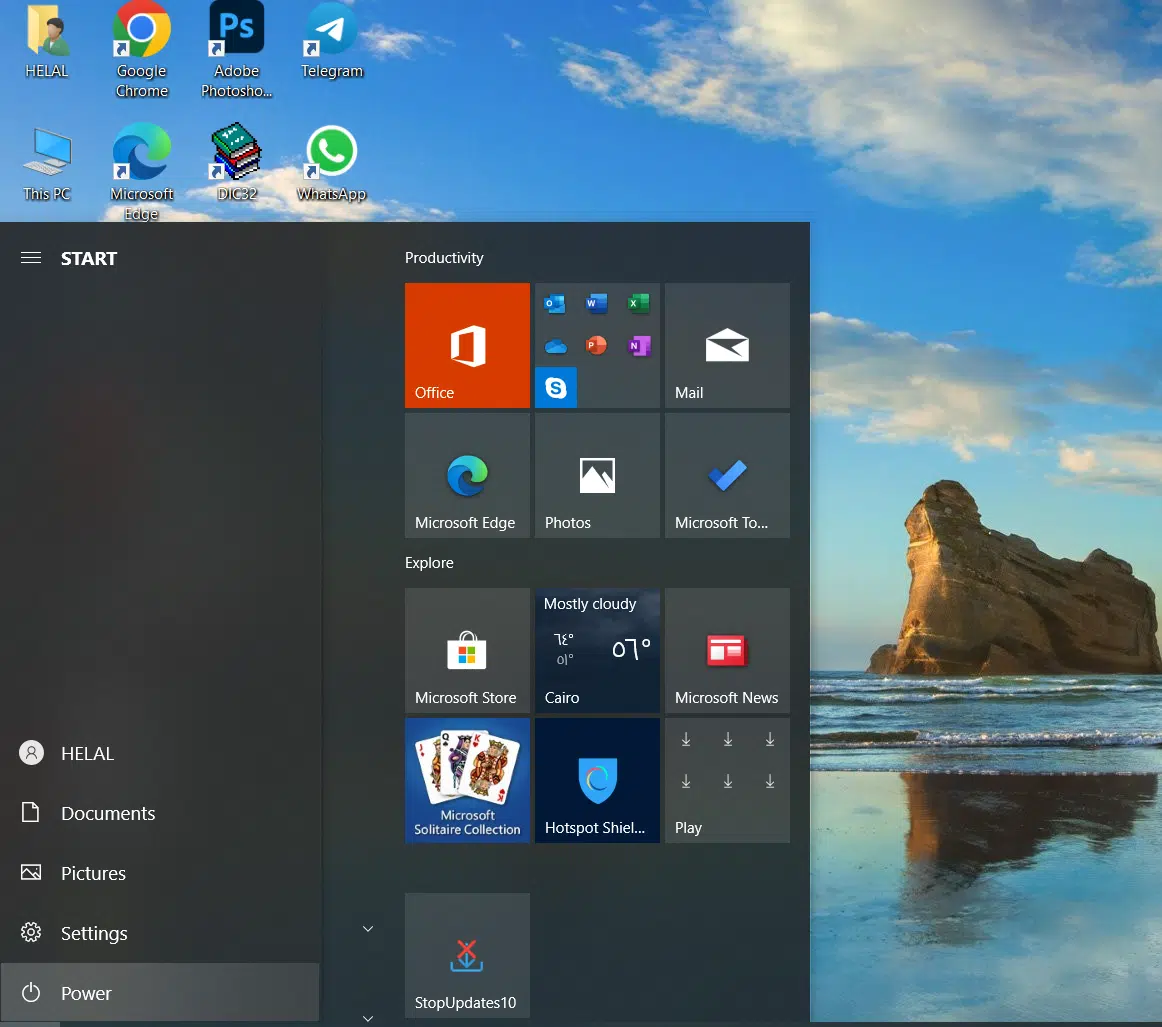Open Pictures from Start sidebar
This screenshot has height=1027, width=1162.
(x=160, y=874)
